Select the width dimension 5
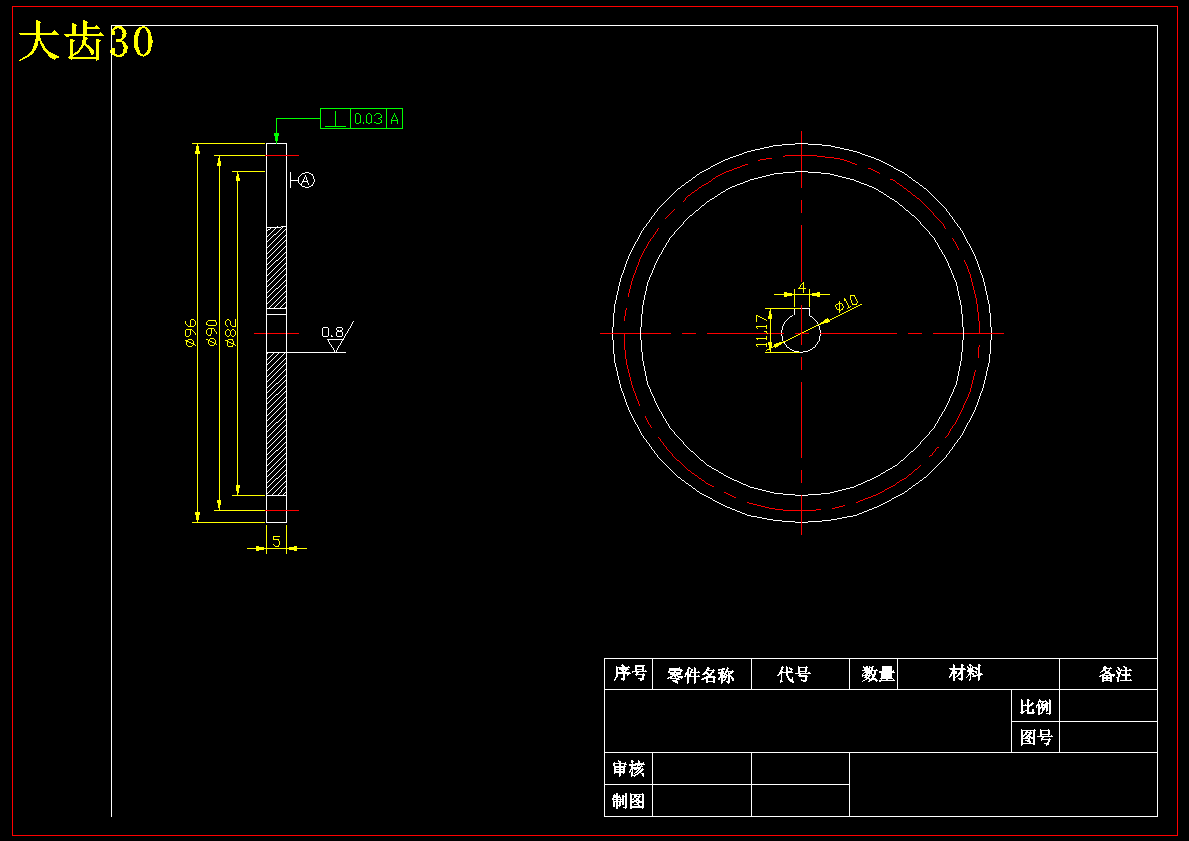 click(x=277, y=541)
